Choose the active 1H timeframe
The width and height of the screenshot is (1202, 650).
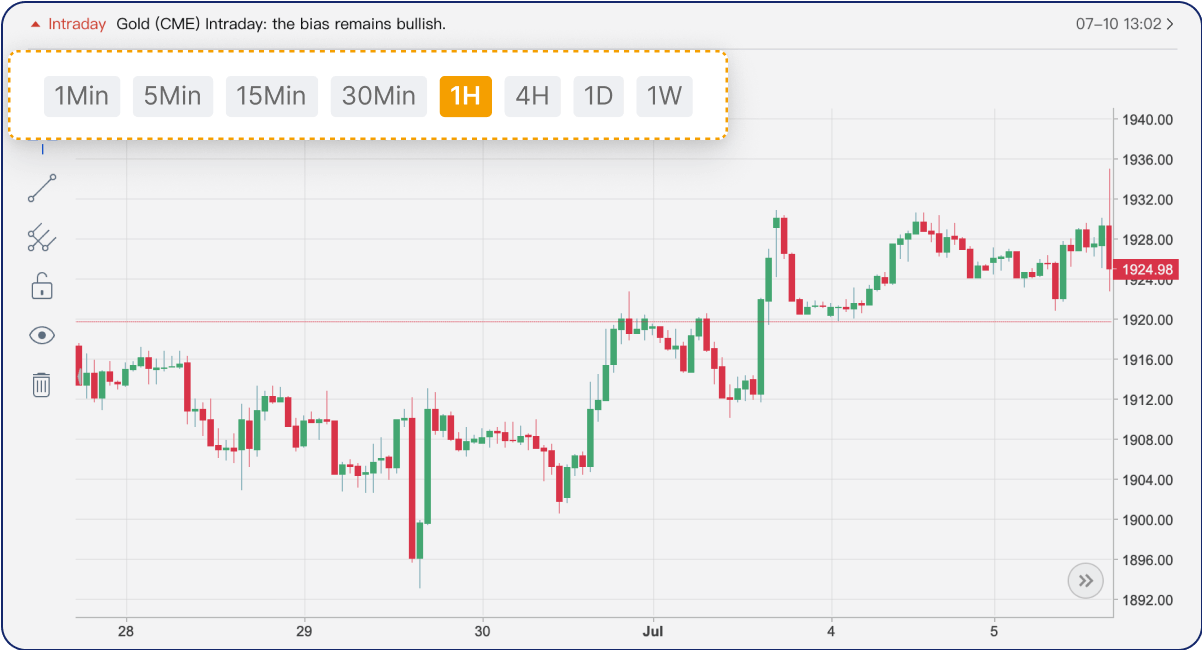coord(466,96)
